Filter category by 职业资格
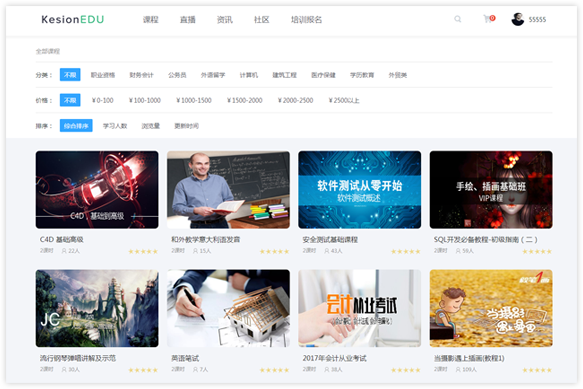Screen dimensions: 583x389 pos(103,75)
